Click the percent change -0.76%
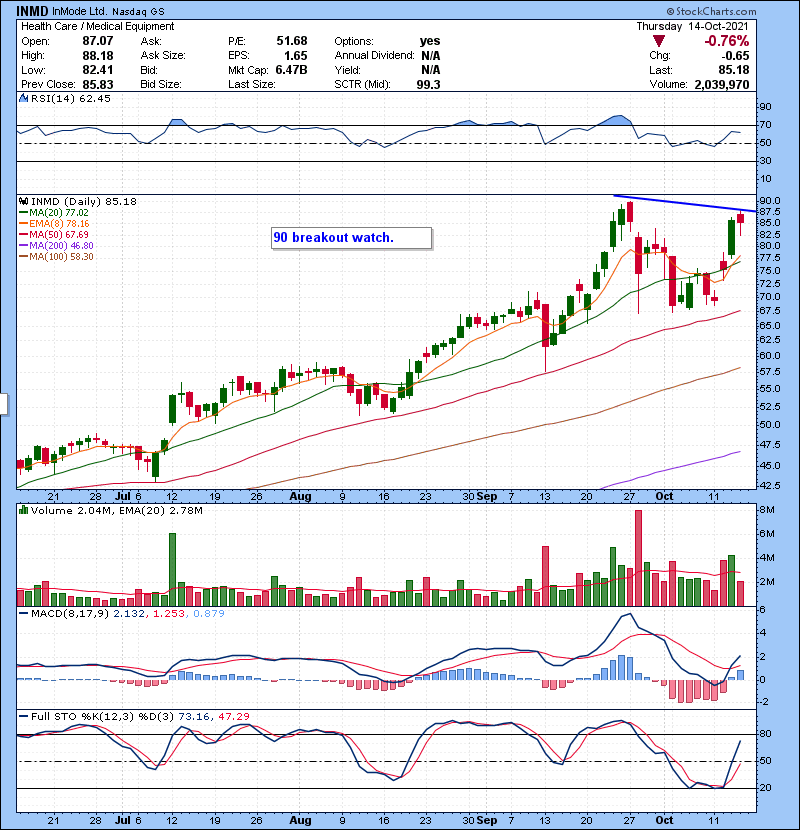 pyautogui.click(x=726, y=41)
